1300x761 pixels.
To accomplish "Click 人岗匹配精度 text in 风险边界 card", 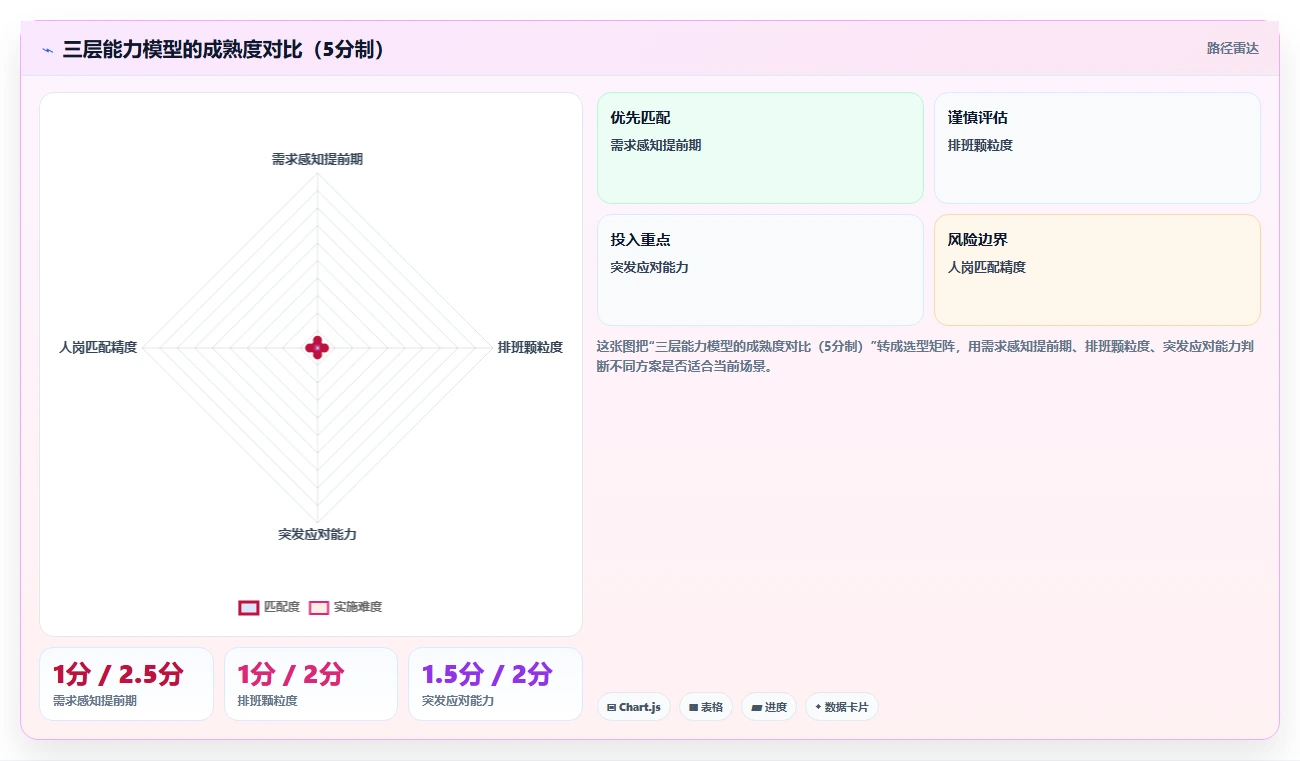I will point(986,267).
